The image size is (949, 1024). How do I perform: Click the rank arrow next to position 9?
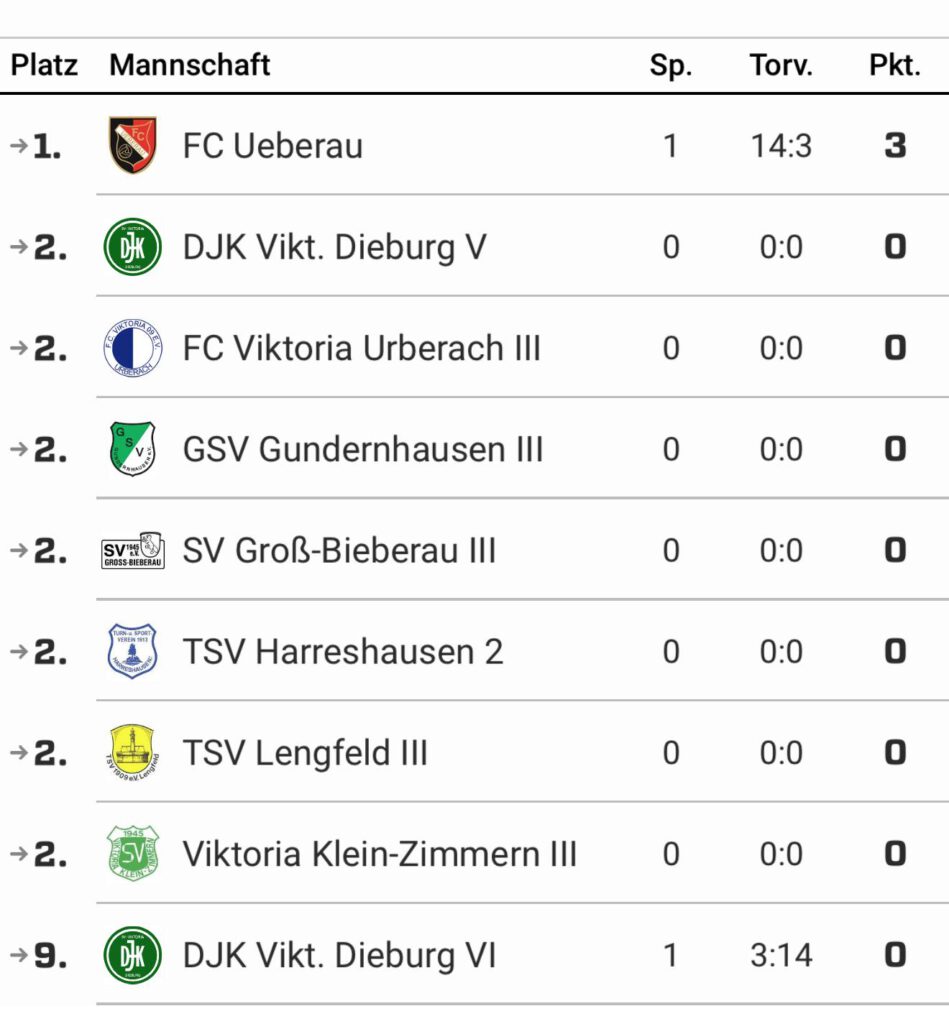pos(18,955)
